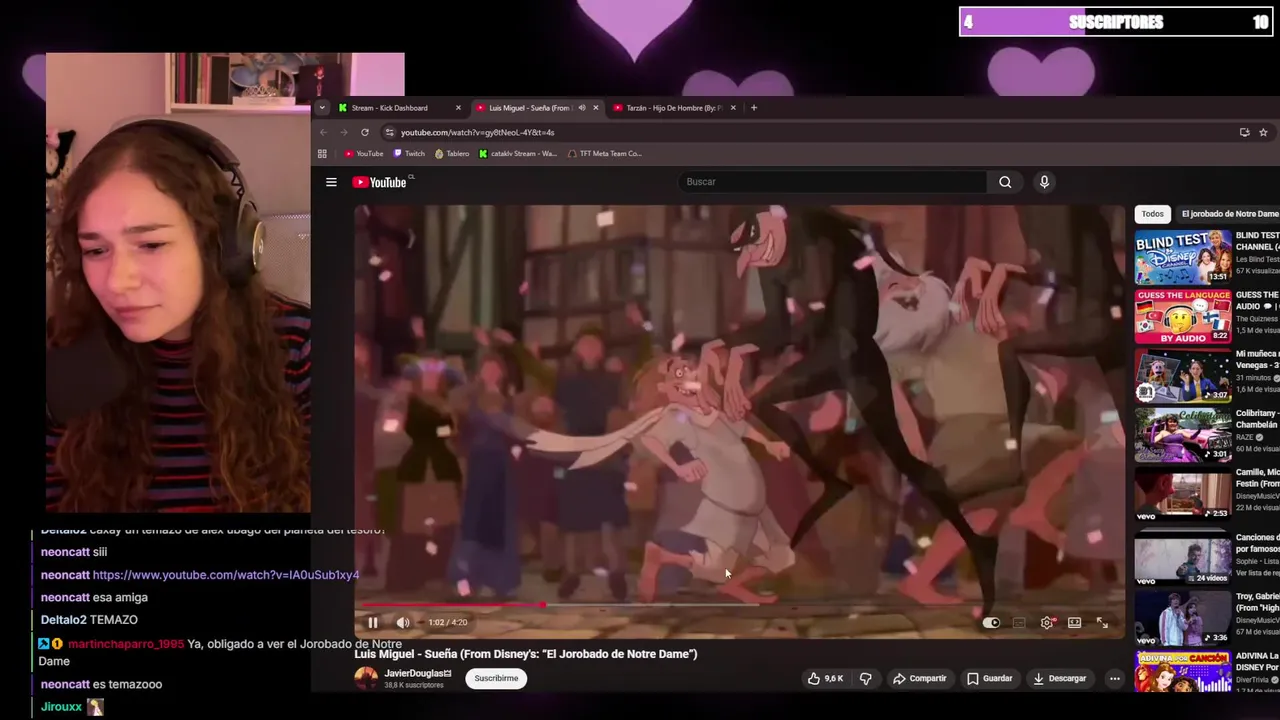1280x720 pixels.
Task: Close the Tarzán tab
Action: 733,108
